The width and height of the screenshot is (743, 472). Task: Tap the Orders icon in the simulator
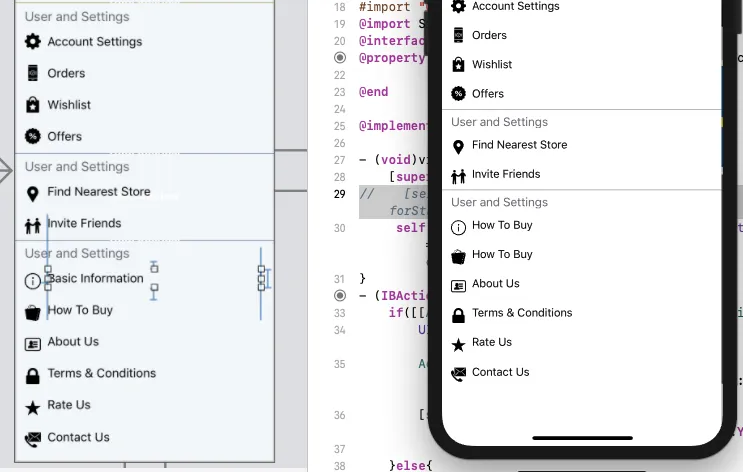pyautogui.click(x=459, y=35)
